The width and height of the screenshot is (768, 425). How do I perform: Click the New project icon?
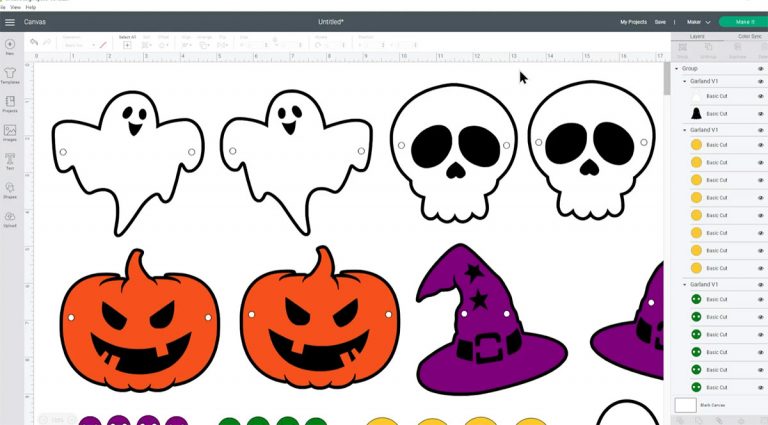9,47
